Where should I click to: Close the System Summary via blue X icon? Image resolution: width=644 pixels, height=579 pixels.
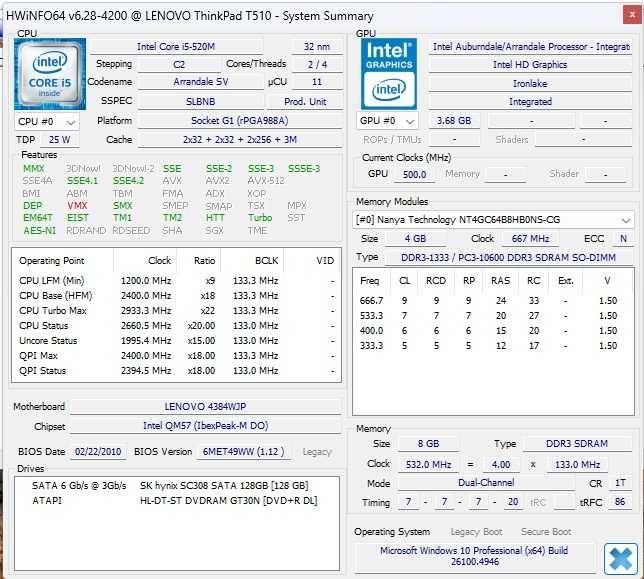(621, 559)
